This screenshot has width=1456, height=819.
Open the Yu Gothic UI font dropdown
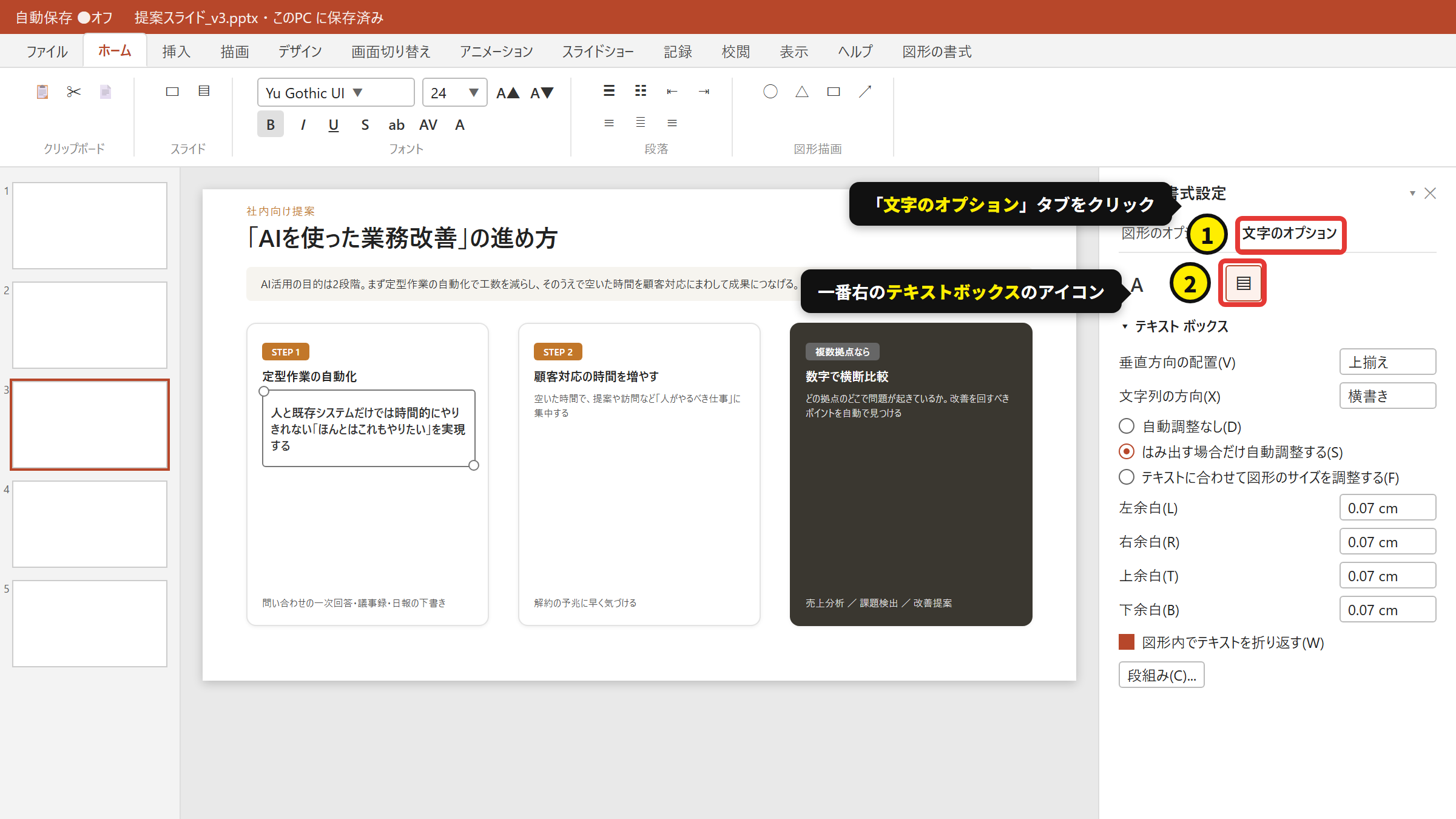[335, 93]
